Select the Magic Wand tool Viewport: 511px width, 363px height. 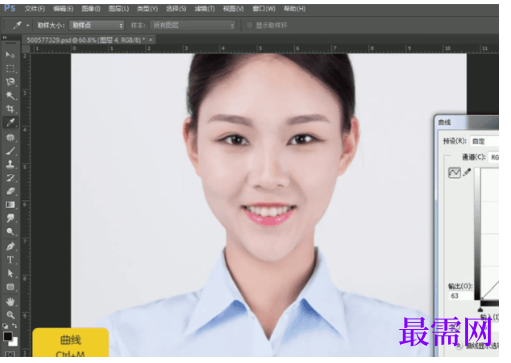click(10, 95)
